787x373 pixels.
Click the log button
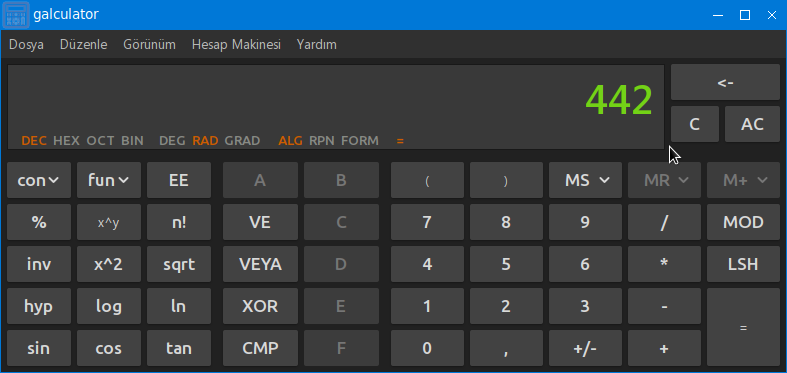tap(109, 306)
